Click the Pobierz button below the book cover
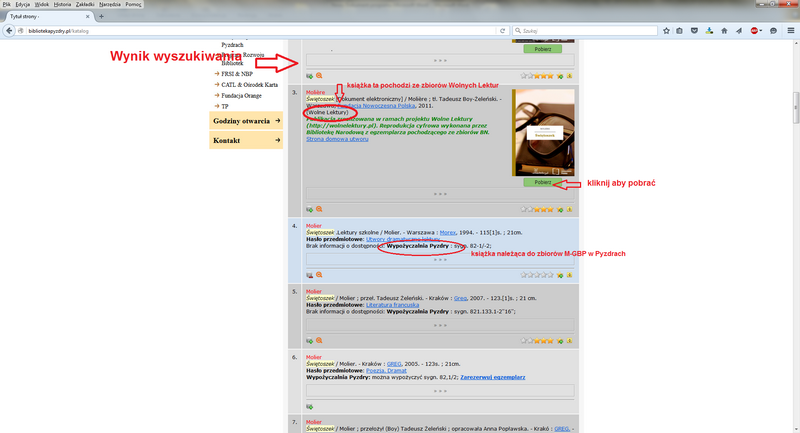 point(541,183)
